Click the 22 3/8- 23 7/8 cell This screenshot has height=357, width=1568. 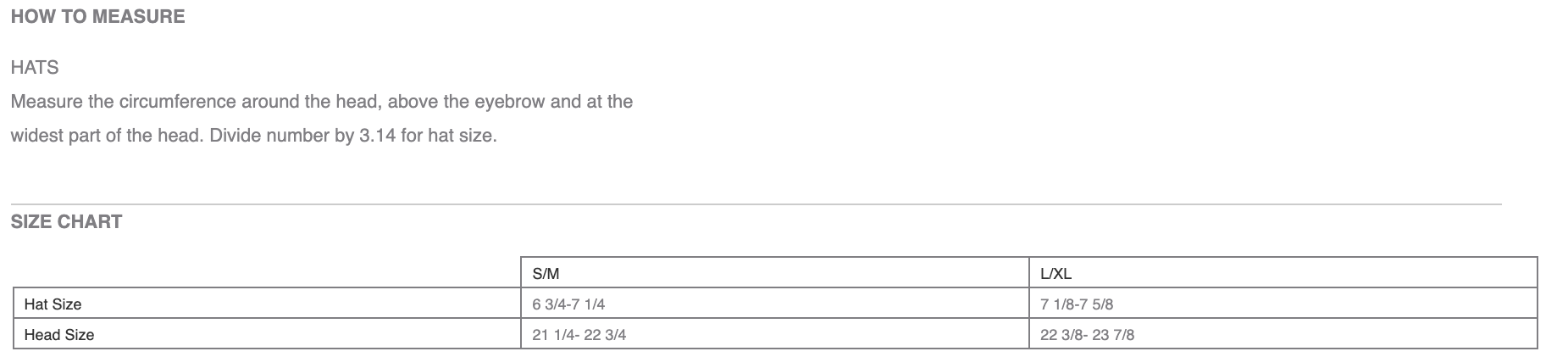[1283, 334]
